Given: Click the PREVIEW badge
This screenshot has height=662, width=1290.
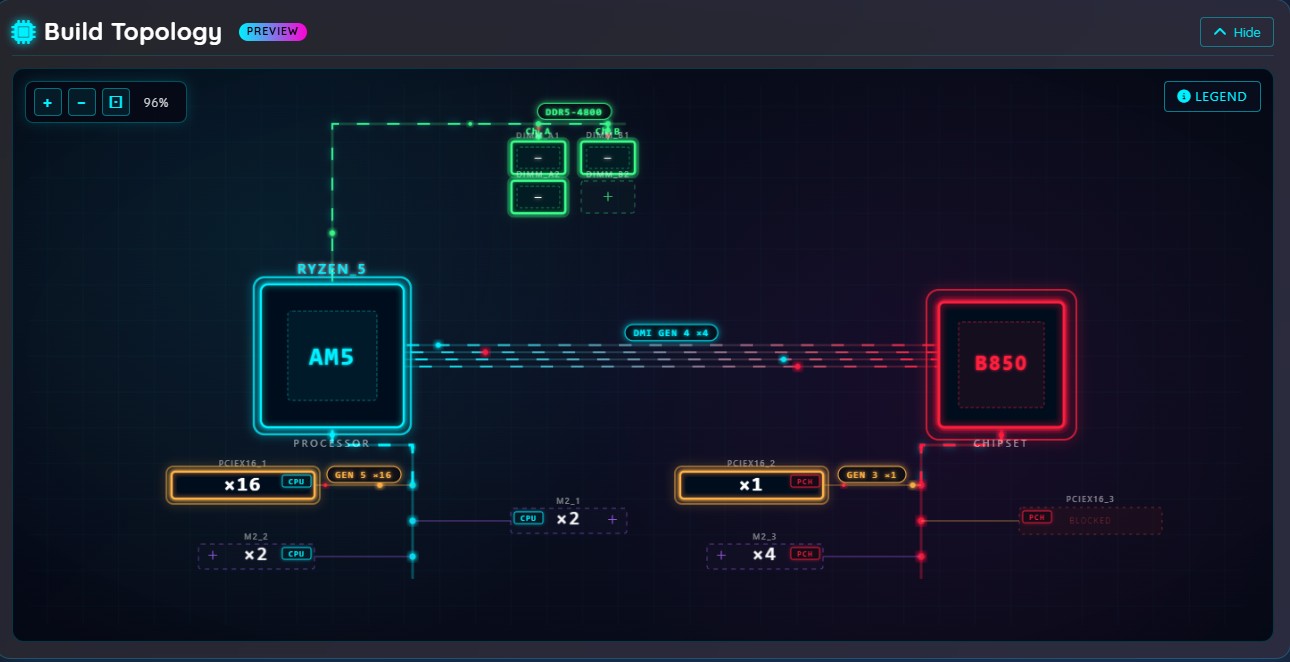Looking at the screenshot, I should click(x=272, y=31).
